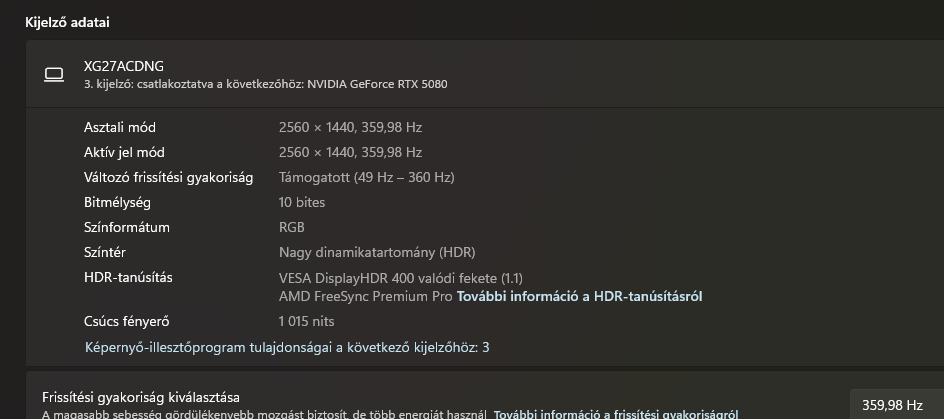The image size is (944, 419).
Task: Click the Frissítési gyakoriság kiválasztása title
Action: (x=141, y=397)
